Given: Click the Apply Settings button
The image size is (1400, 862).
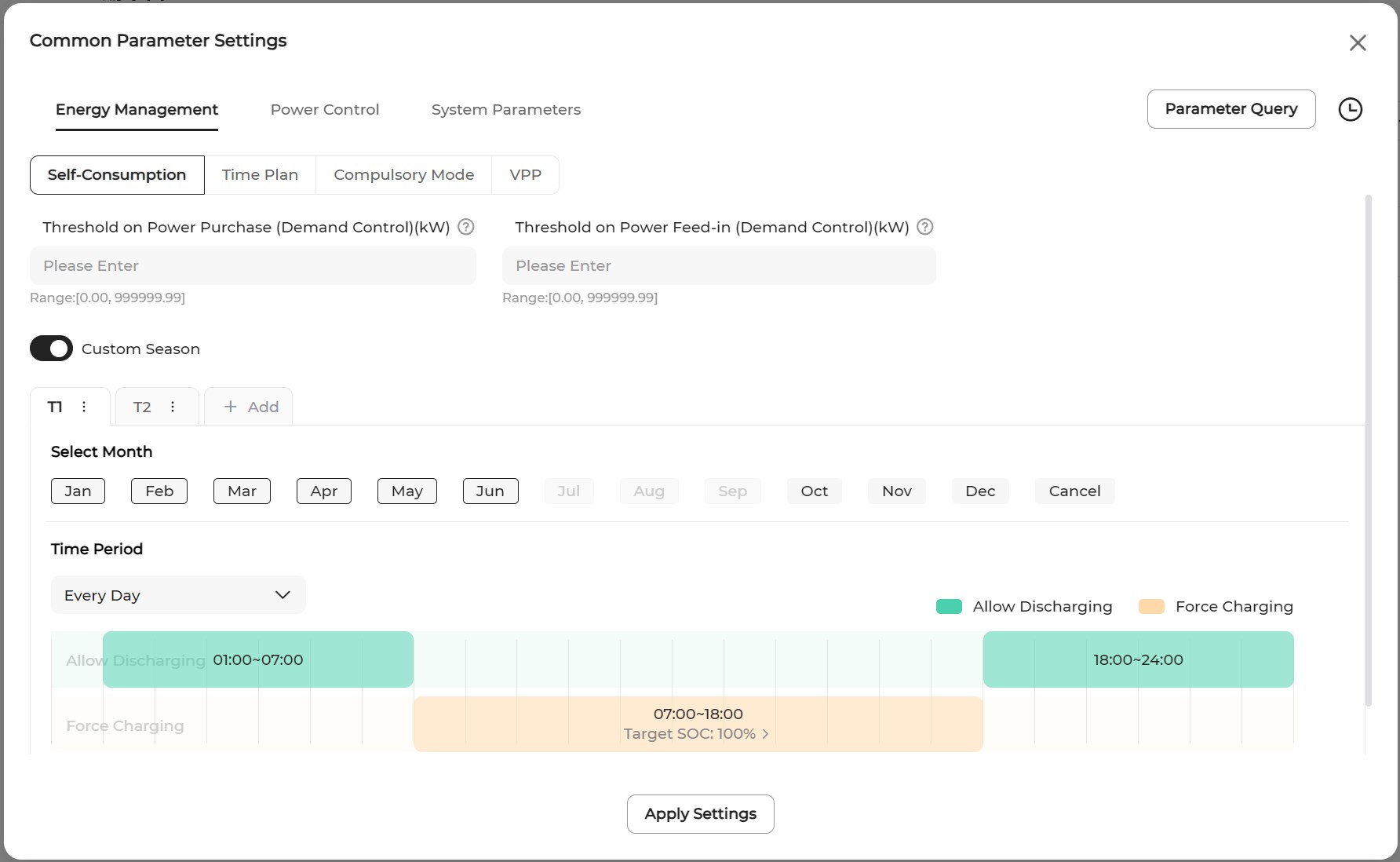Looking at the screenshot, I should (x=700, y=814).
